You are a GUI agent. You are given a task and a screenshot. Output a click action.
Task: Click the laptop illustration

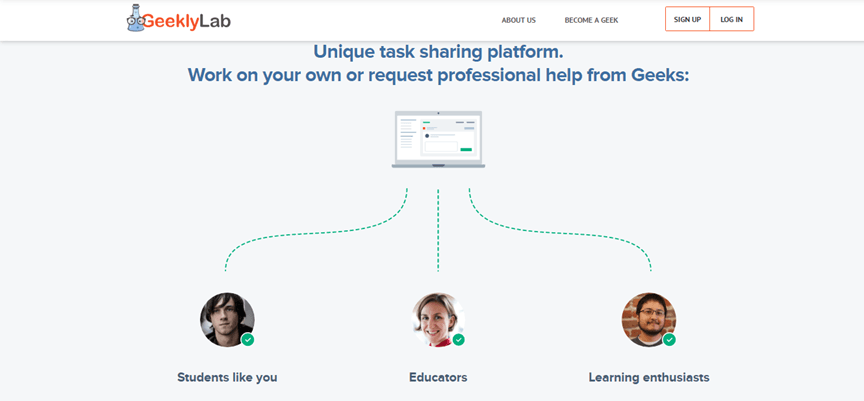[439, 139]
